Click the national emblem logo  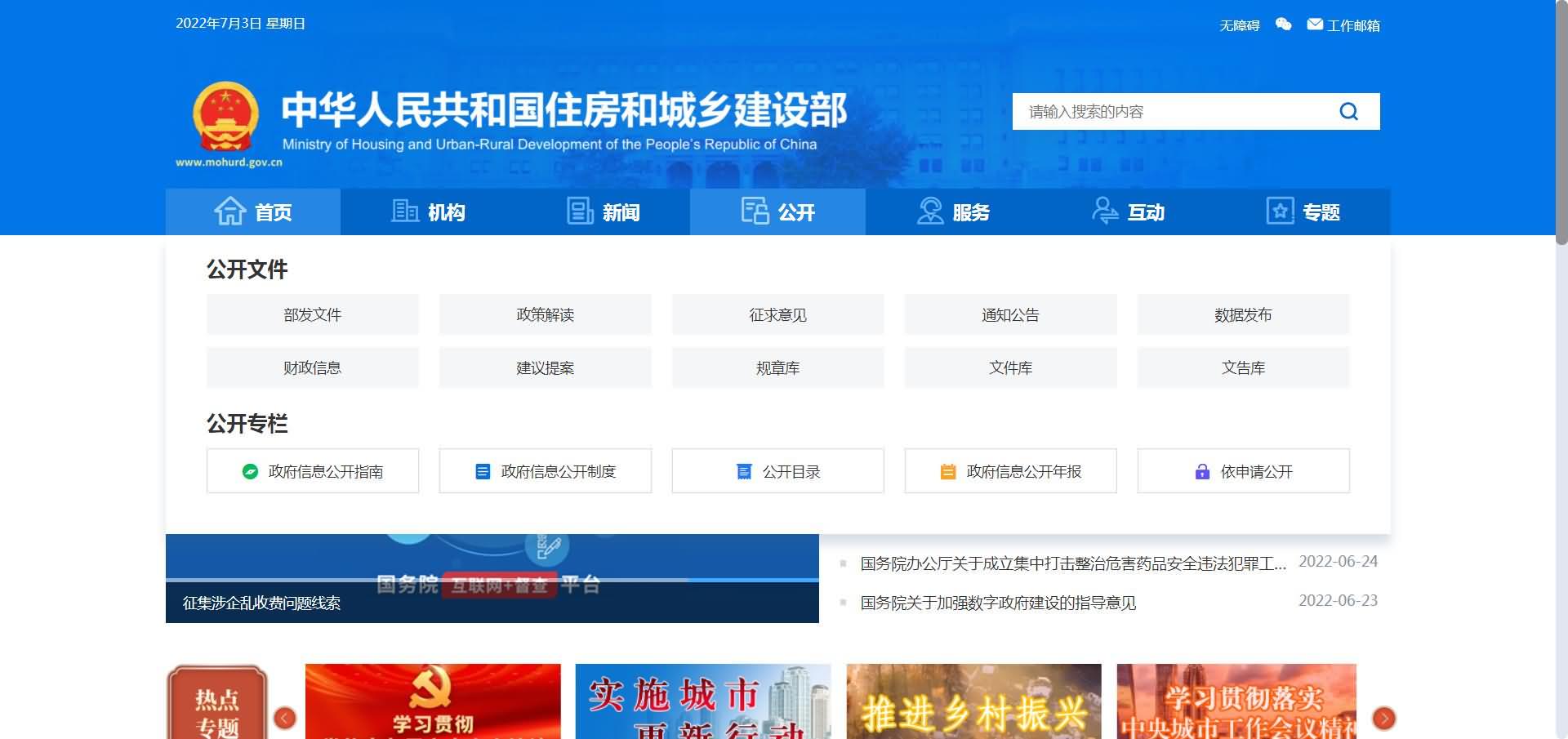225,117
